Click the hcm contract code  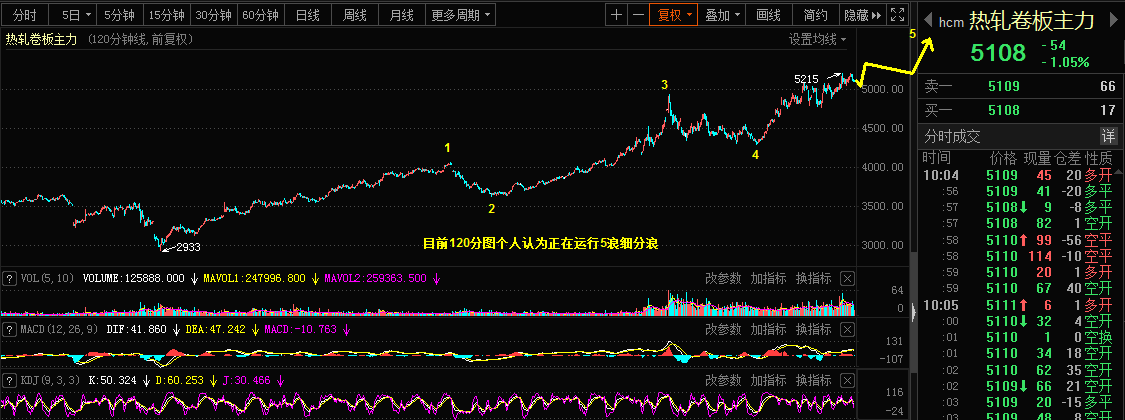click(x=951, y=23)
